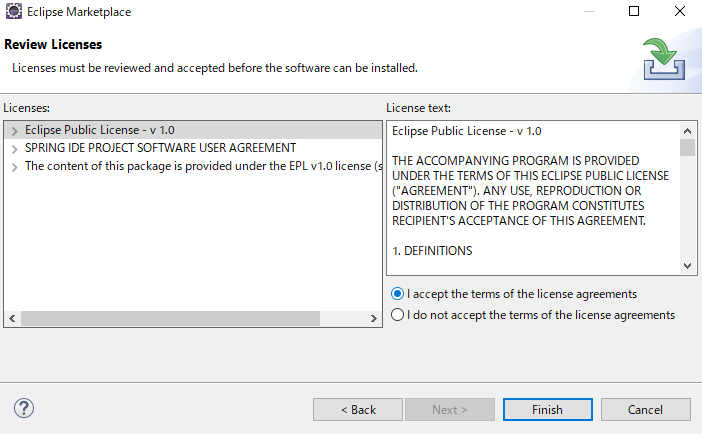Click the licenses list scroll right arrow

373,318
